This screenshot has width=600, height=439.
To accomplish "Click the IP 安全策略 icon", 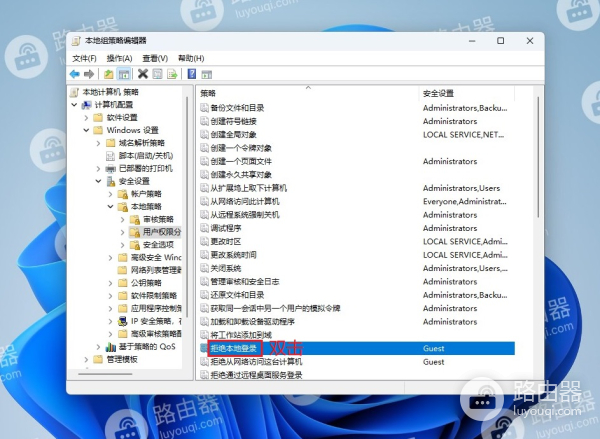I will [x=122, y=321].
